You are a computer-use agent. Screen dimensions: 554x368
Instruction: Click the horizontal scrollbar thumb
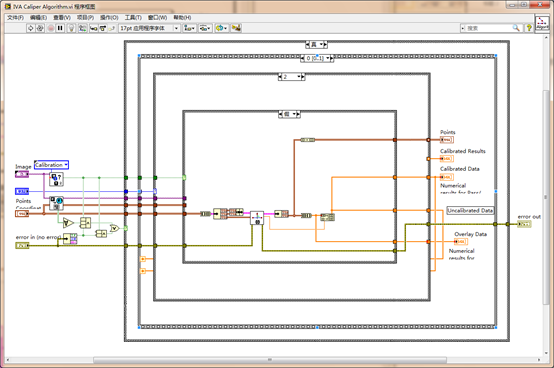point(270,360)
